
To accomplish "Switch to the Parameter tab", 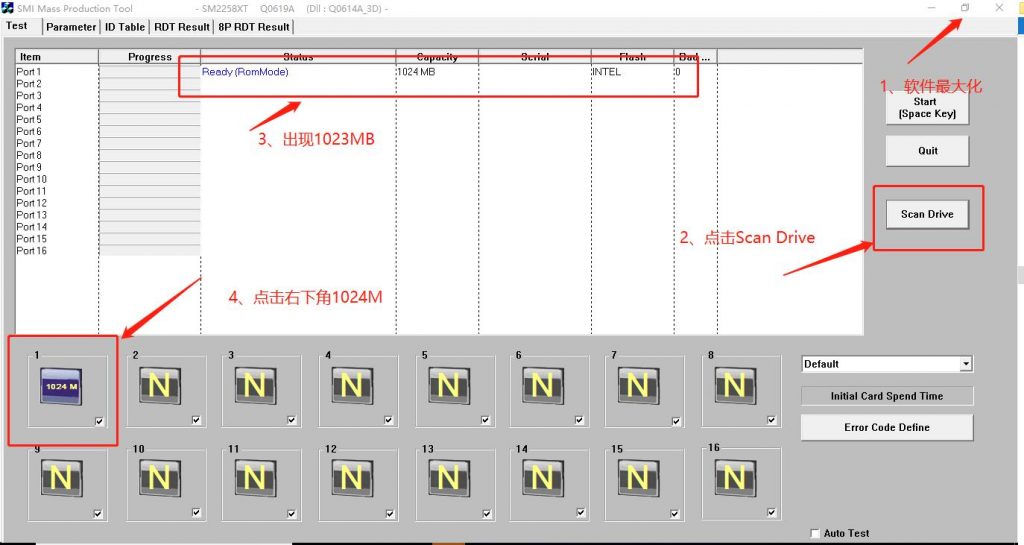I will pyautogui.click(x=71, y=27).
